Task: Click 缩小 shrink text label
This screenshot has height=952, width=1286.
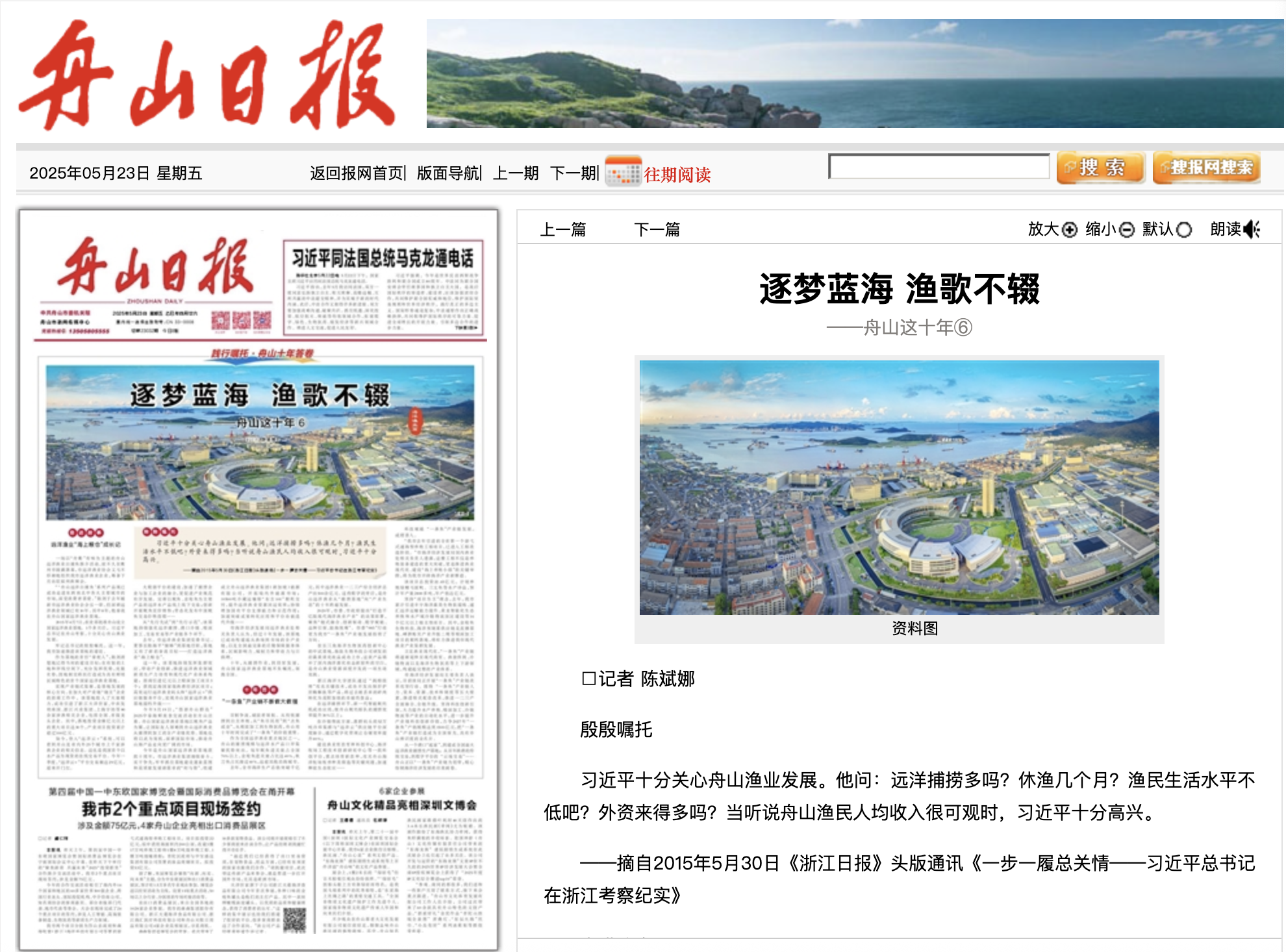Action: (x=1101, y=229)
